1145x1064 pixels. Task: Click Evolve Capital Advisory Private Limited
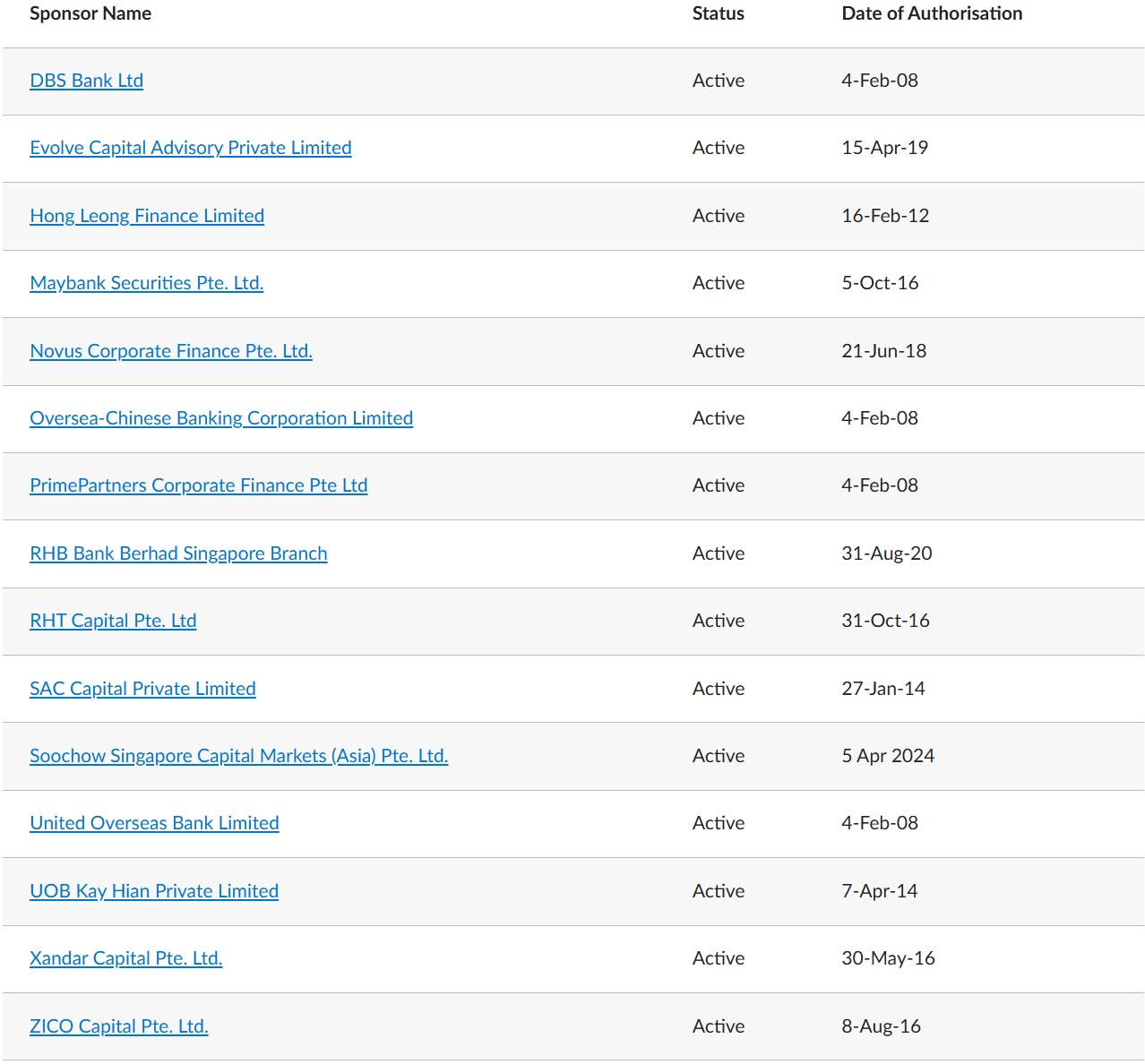click(x=190, y=148)
